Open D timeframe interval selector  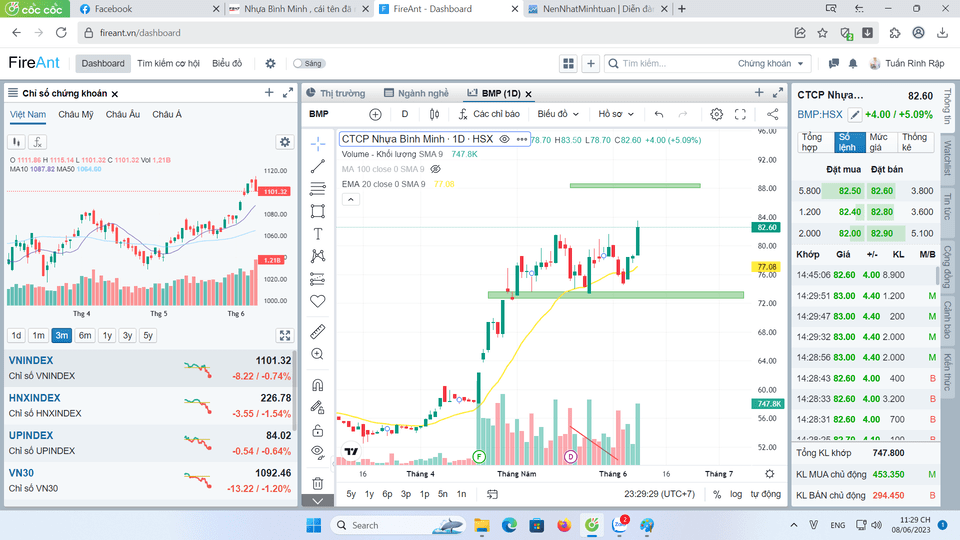(x=405, y=114)
